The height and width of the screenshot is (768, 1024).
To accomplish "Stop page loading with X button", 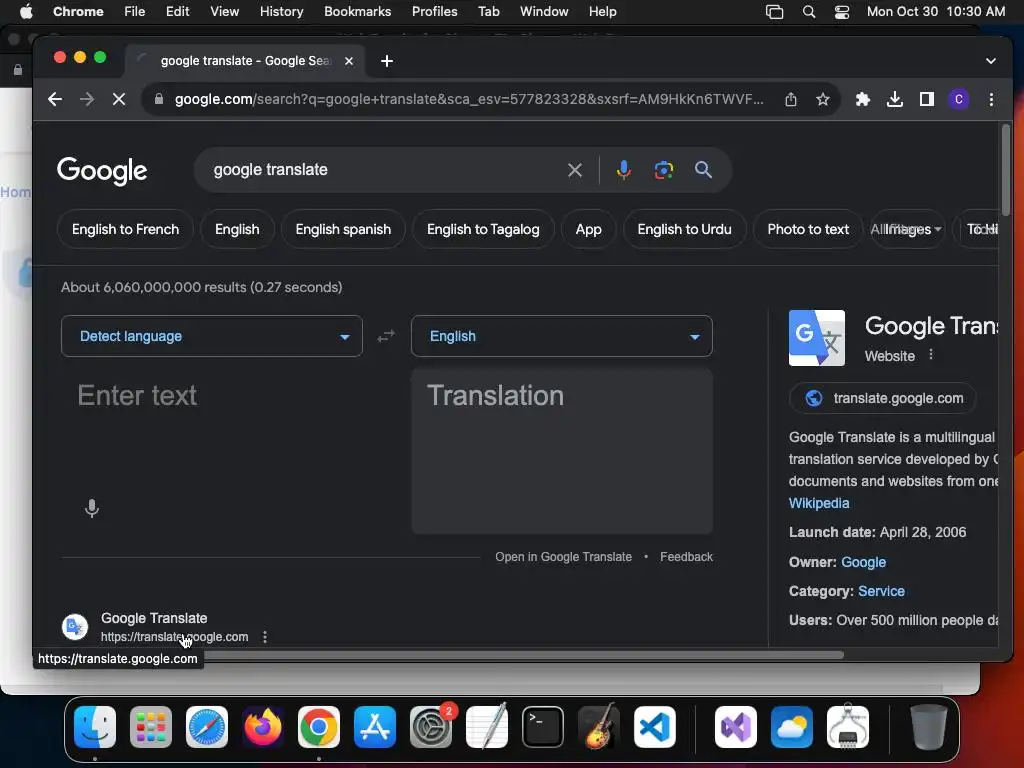I will (119, 99).
